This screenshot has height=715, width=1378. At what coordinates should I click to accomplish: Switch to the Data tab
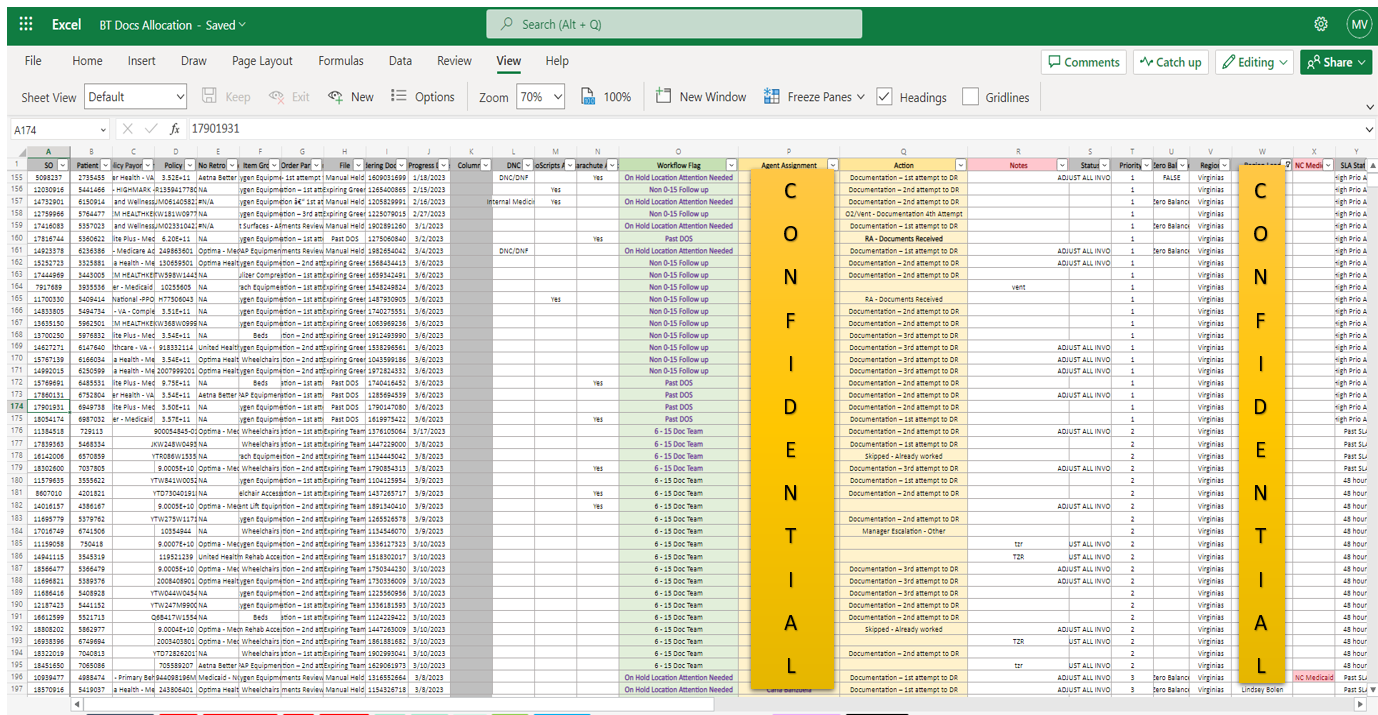click(400, 61)
